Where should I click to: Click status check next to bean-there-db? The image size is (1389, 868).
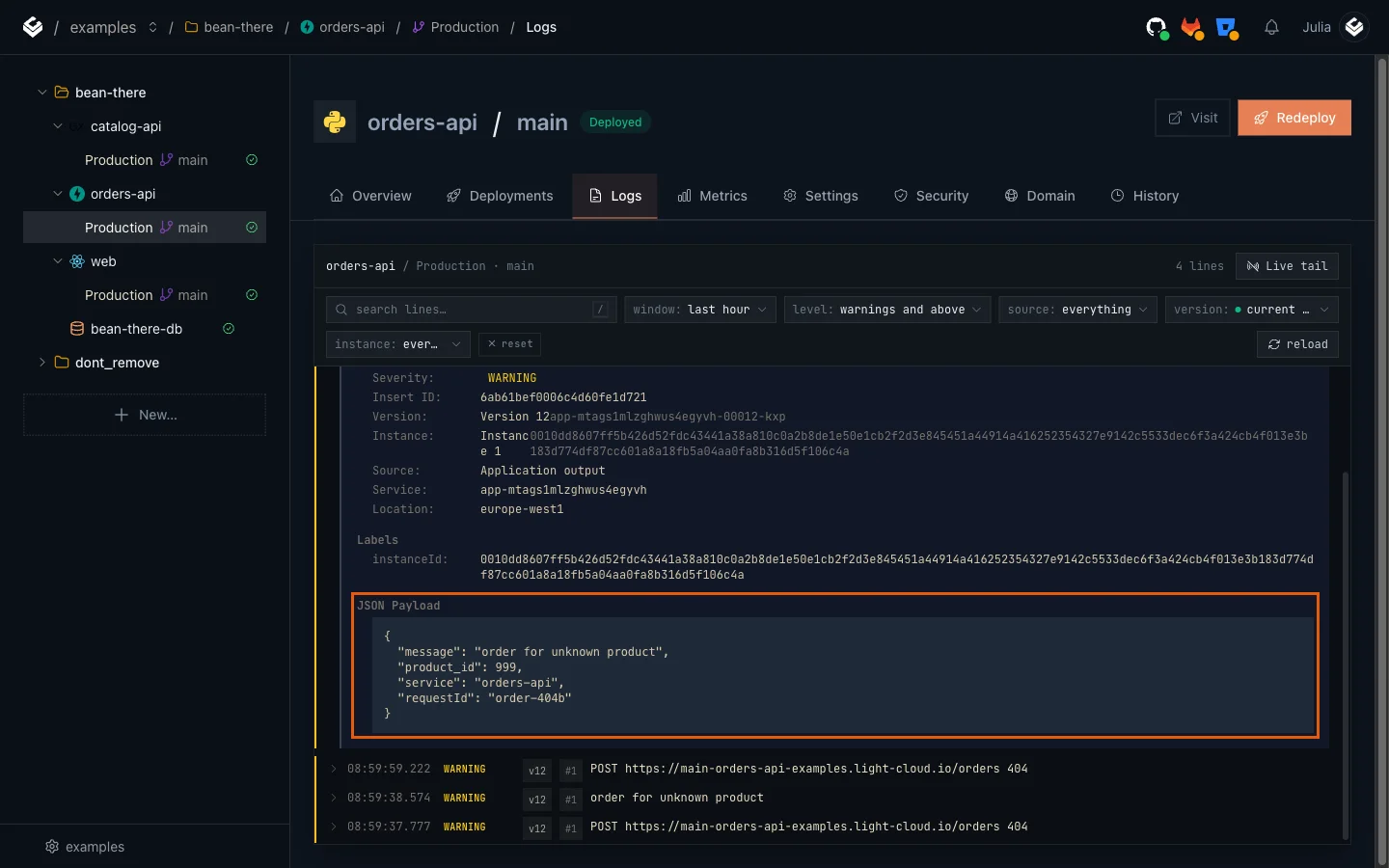[x=229, y=329]
